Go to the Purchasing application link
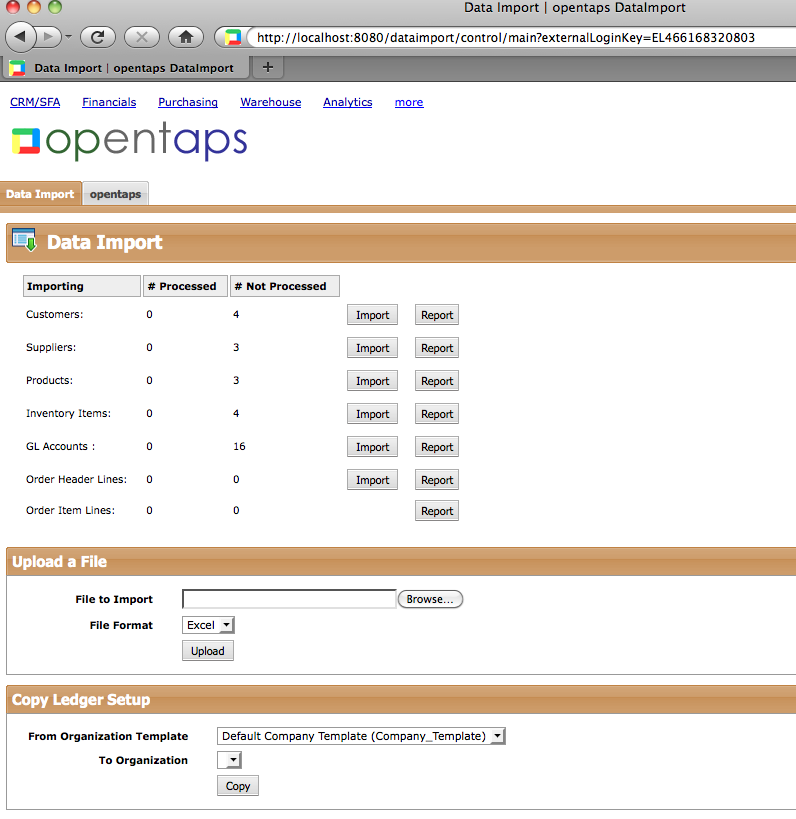 click(188, 102)
